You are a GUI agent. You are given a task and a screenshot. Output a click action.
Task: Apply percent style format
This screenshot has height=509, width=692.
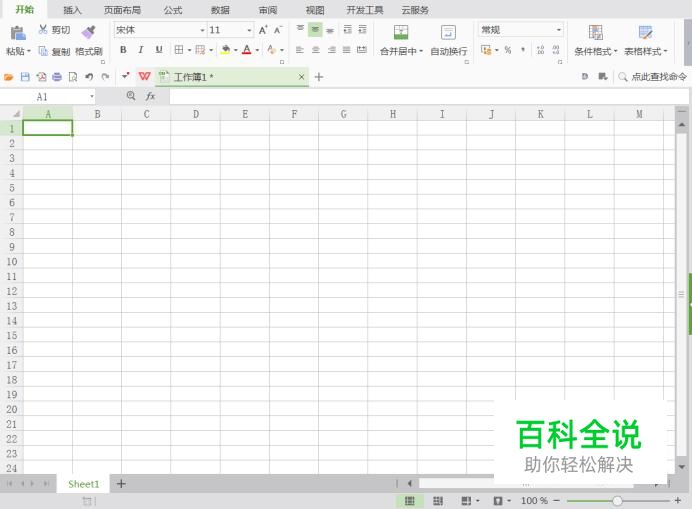tap(508, 50)
